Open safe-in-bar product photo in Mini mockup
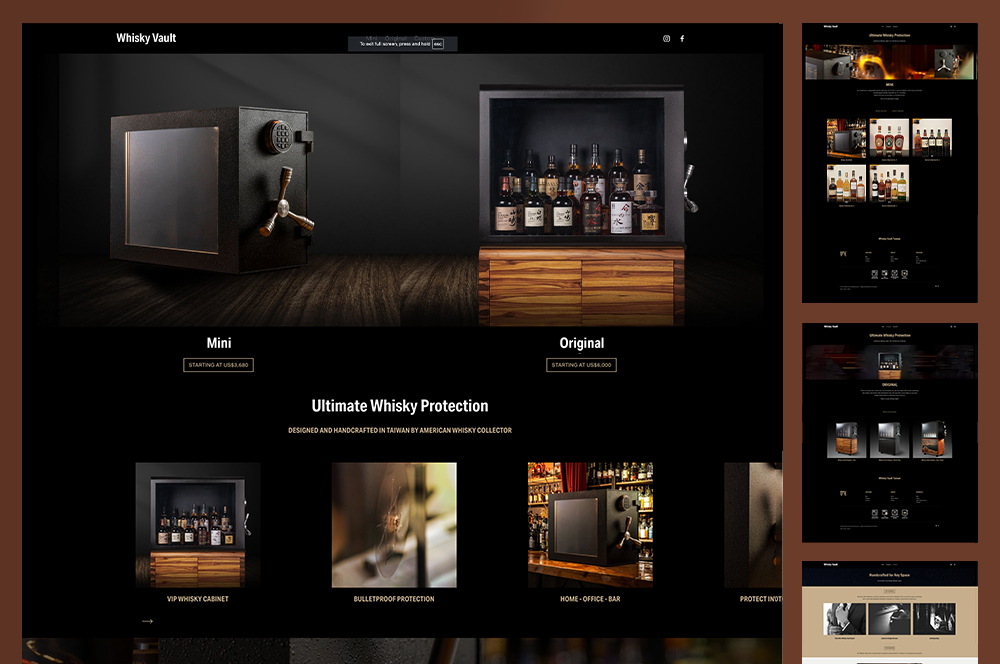This screenshot has width=1000, height=664. (x=846, y=138)
